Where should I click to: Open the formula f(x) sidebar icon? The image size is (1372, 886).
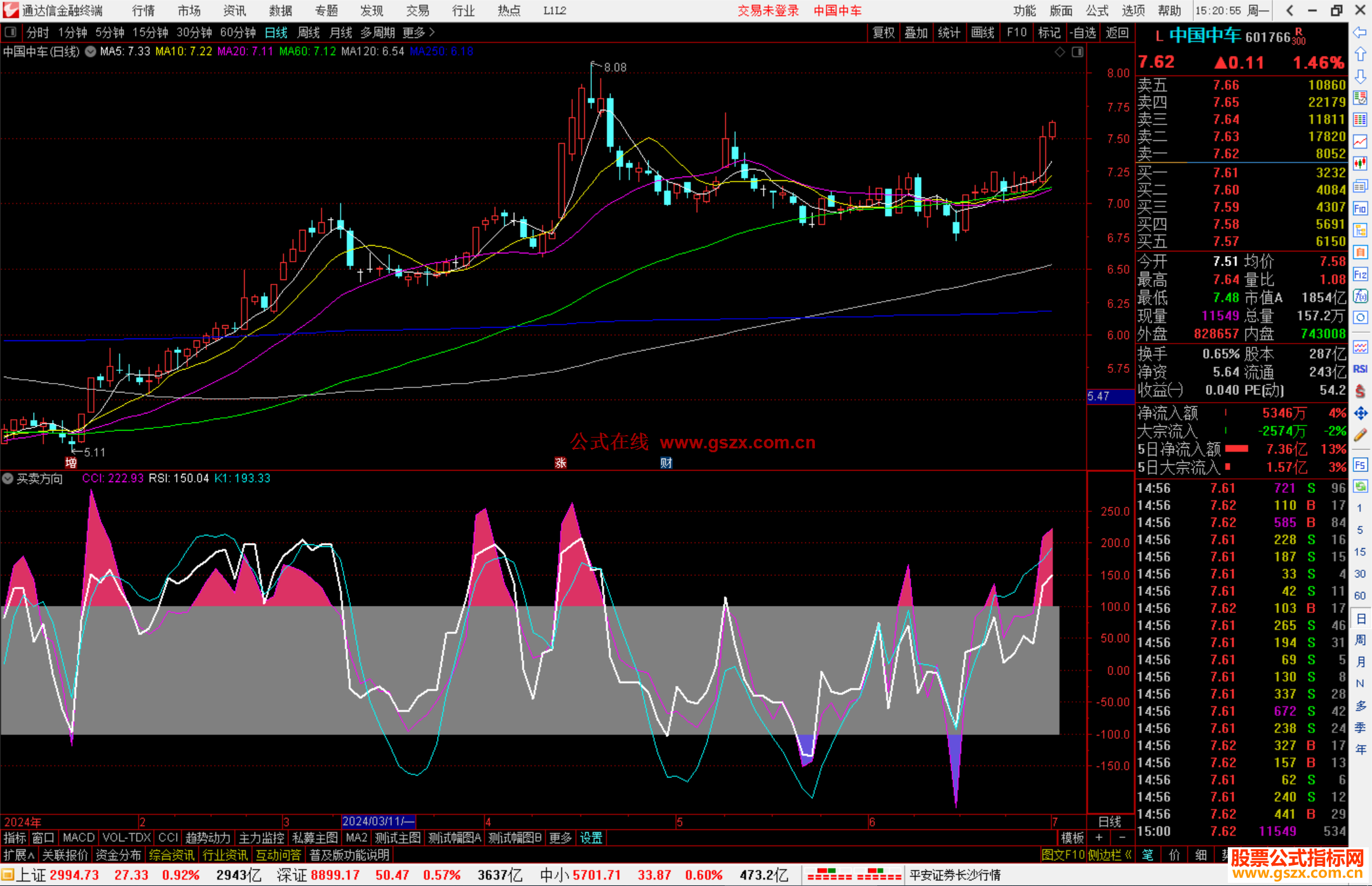(x=1360, y=296)
